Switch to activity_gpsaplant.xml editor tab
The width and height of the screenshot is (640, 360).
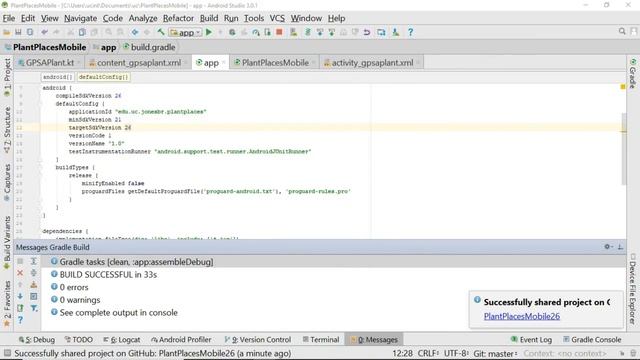click(372, 62)
